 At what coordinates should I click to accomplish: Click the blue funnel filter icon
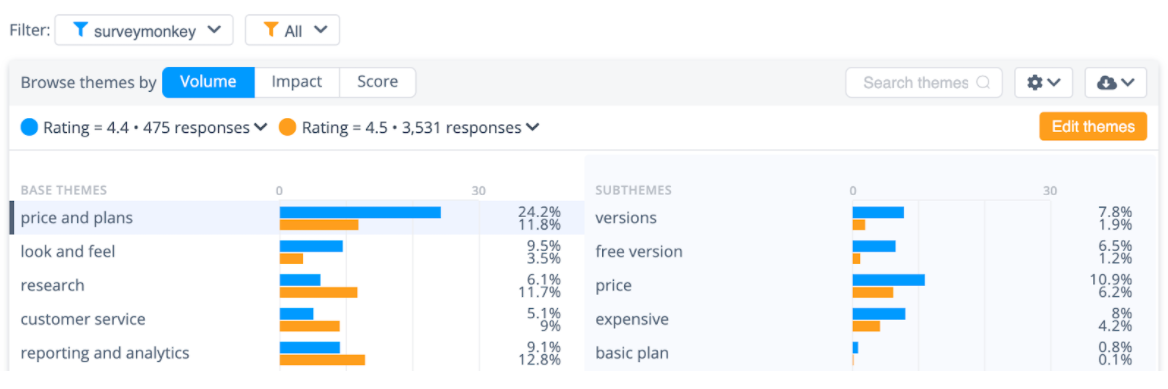[80, 31]
